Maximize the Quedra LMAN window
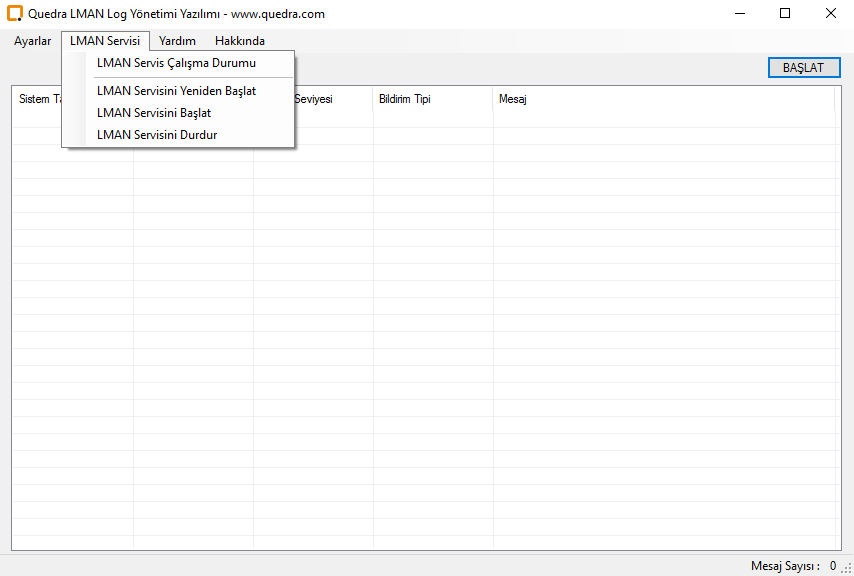854x576 pixels. (785, 14)
